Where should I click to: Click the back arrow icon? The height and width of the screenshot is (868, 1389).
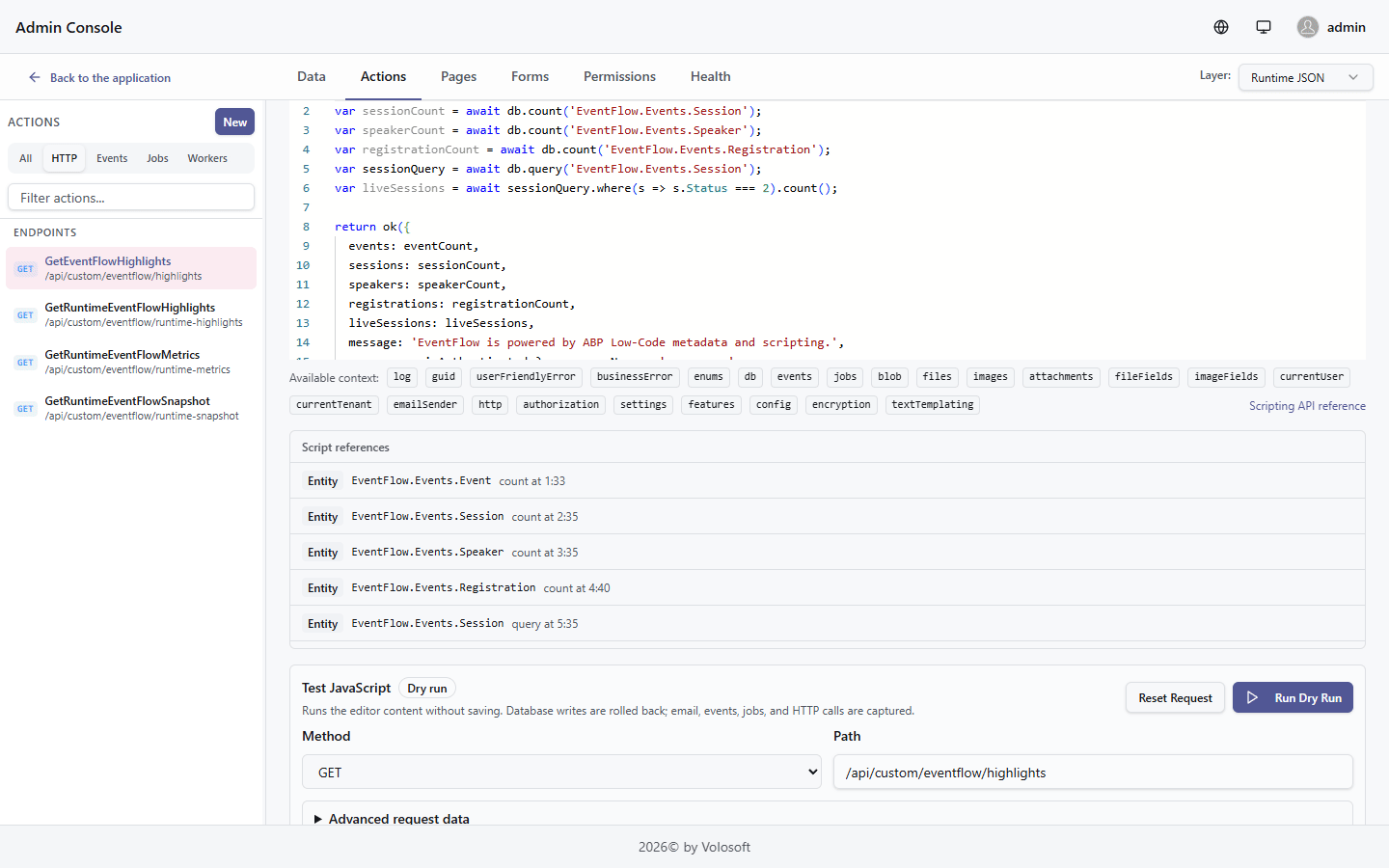pos(35,77)
